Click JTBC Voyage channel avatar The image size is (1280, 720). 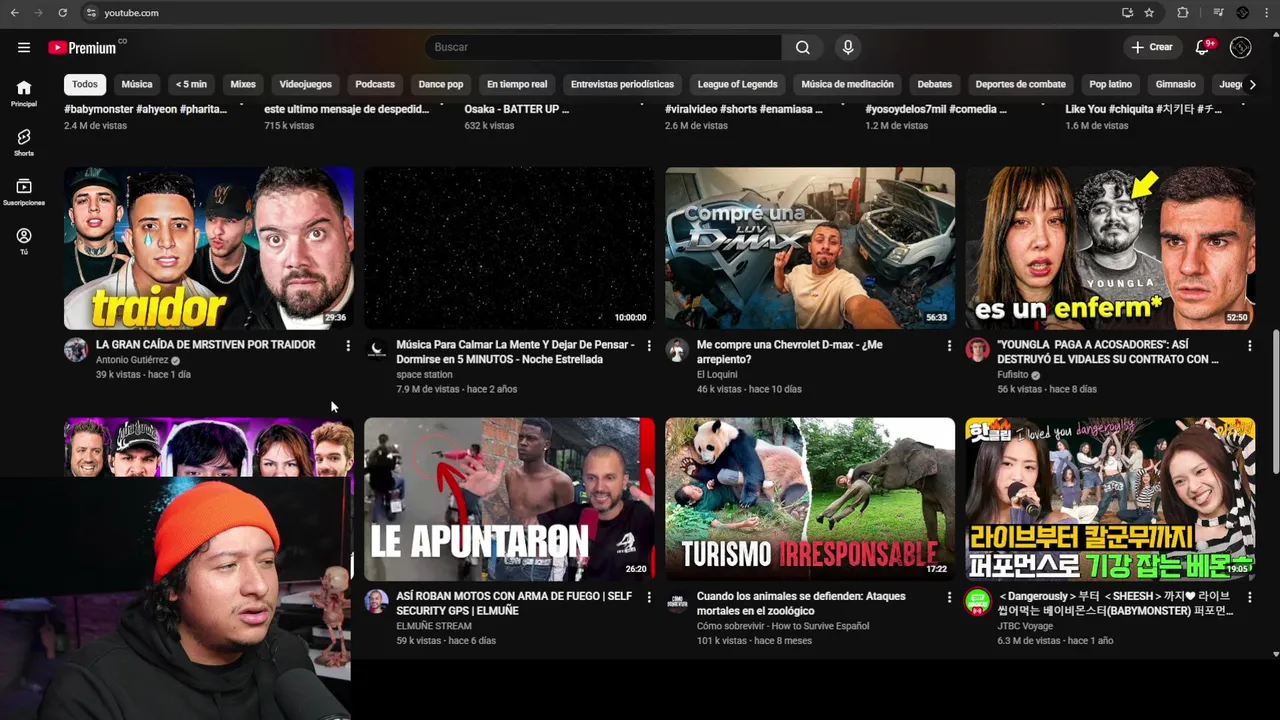pos(977,601)
